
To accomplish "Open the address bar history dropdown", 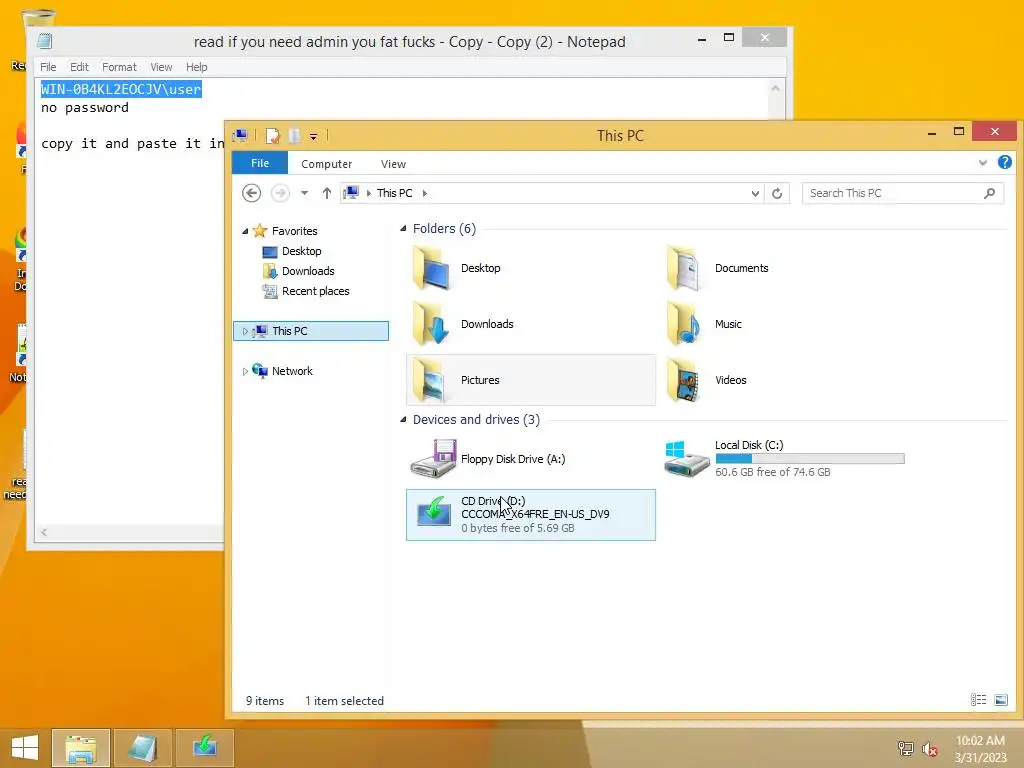I will pyautogui.click(x=755, y=193).
